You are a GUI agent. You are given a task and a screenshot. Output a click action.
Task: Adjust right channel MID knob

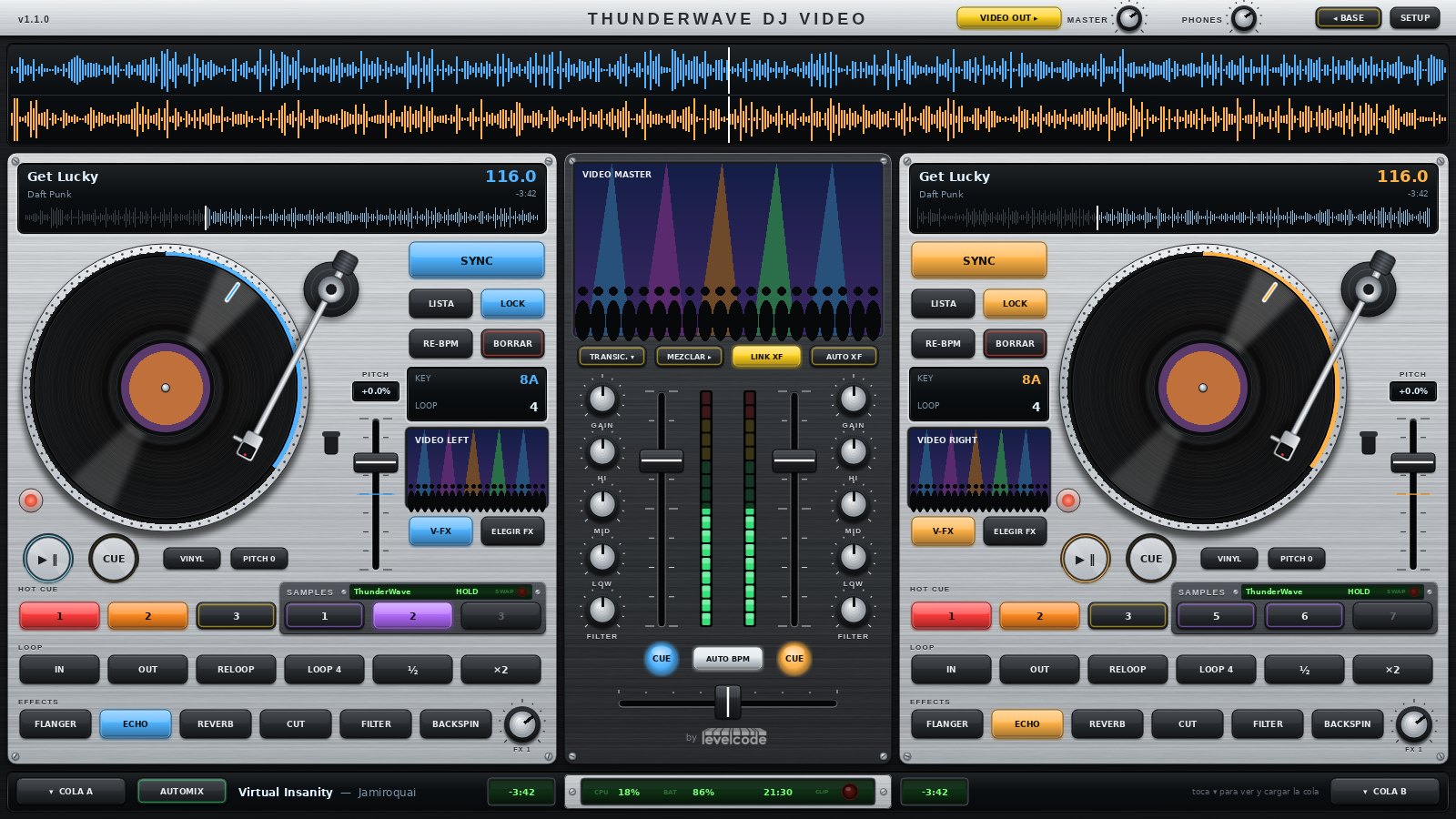(854, 503)
